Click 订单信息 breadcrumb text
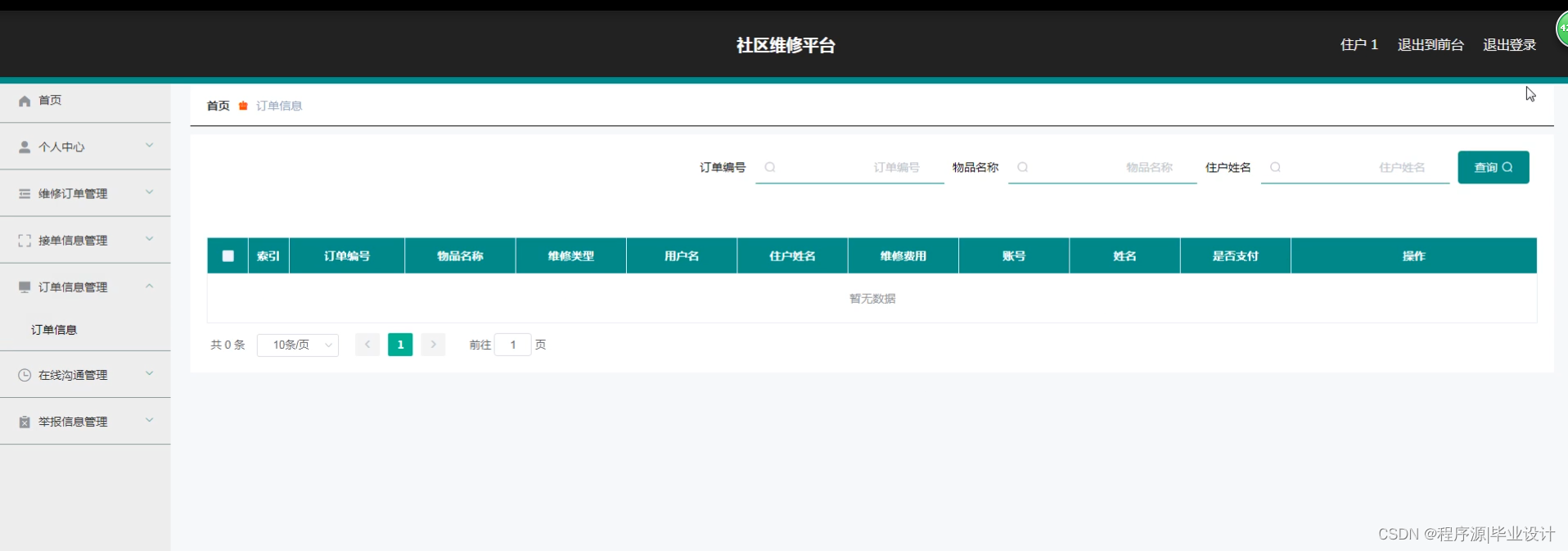Viewport: 1568px width, 551px height. [279, 106]
